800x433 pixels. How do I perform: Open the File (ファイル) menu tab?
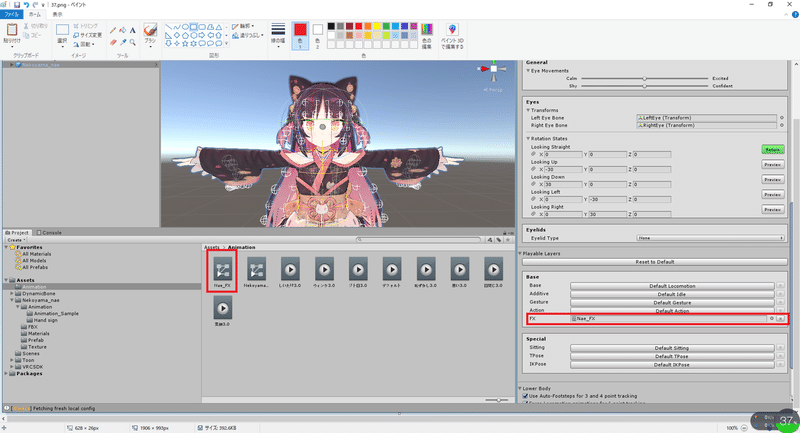[x=12, y=14]
